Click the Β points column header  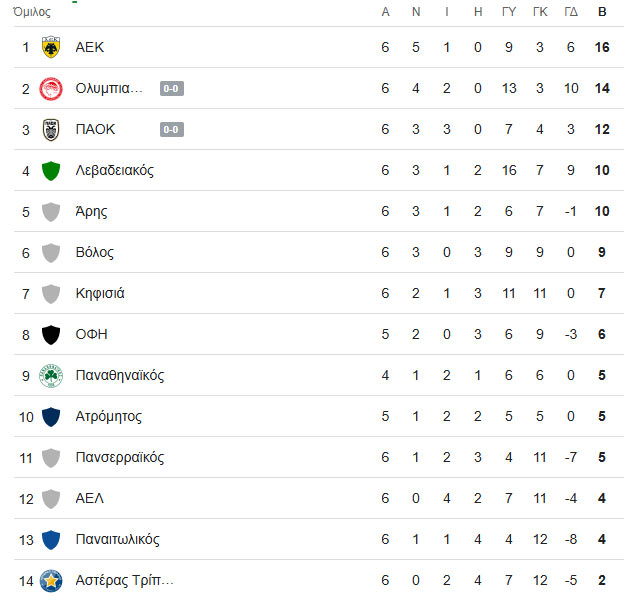point(602,12)
